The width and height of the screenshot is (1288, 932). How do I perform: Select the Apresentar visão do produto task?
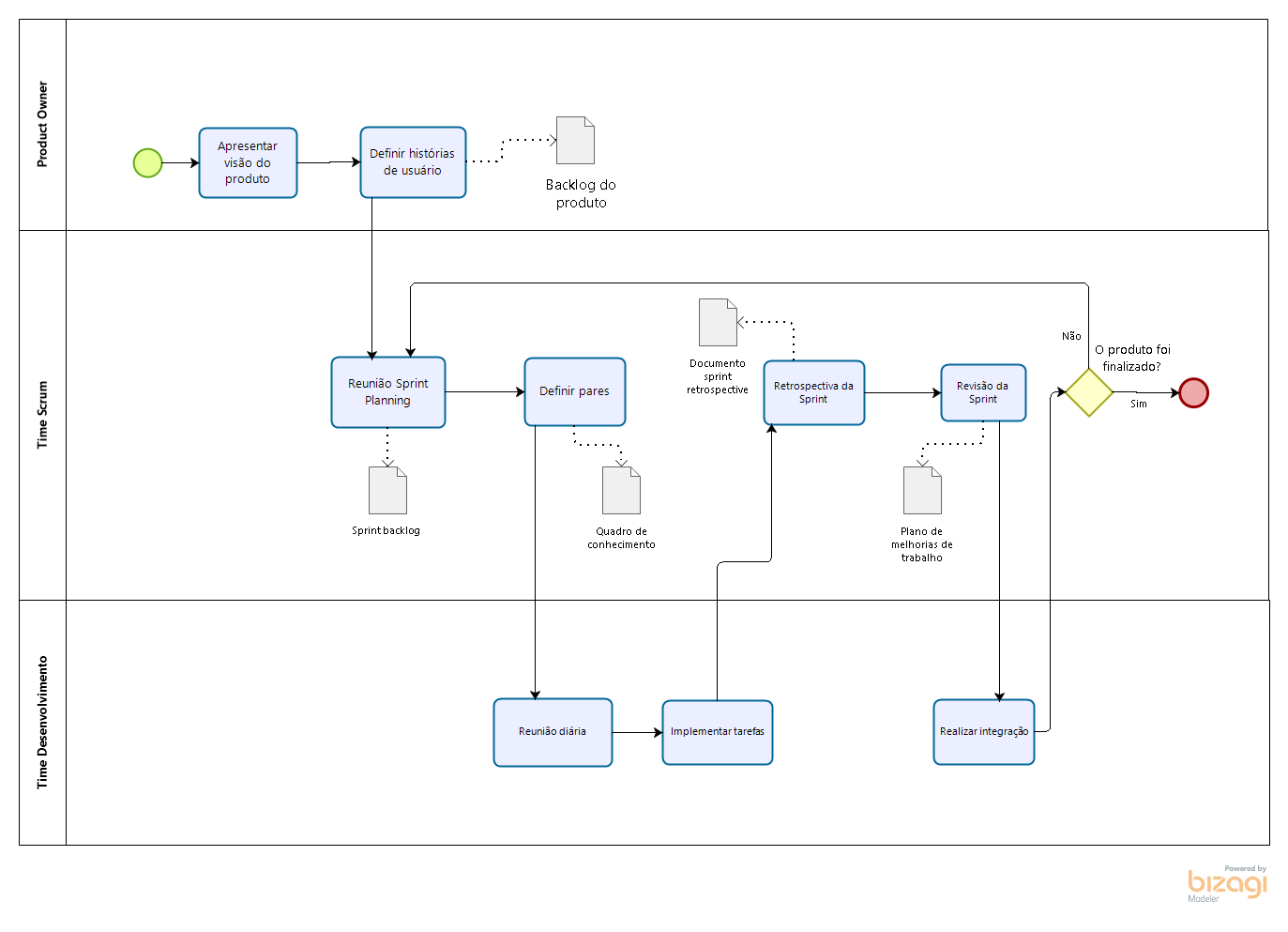coord(248,162)
